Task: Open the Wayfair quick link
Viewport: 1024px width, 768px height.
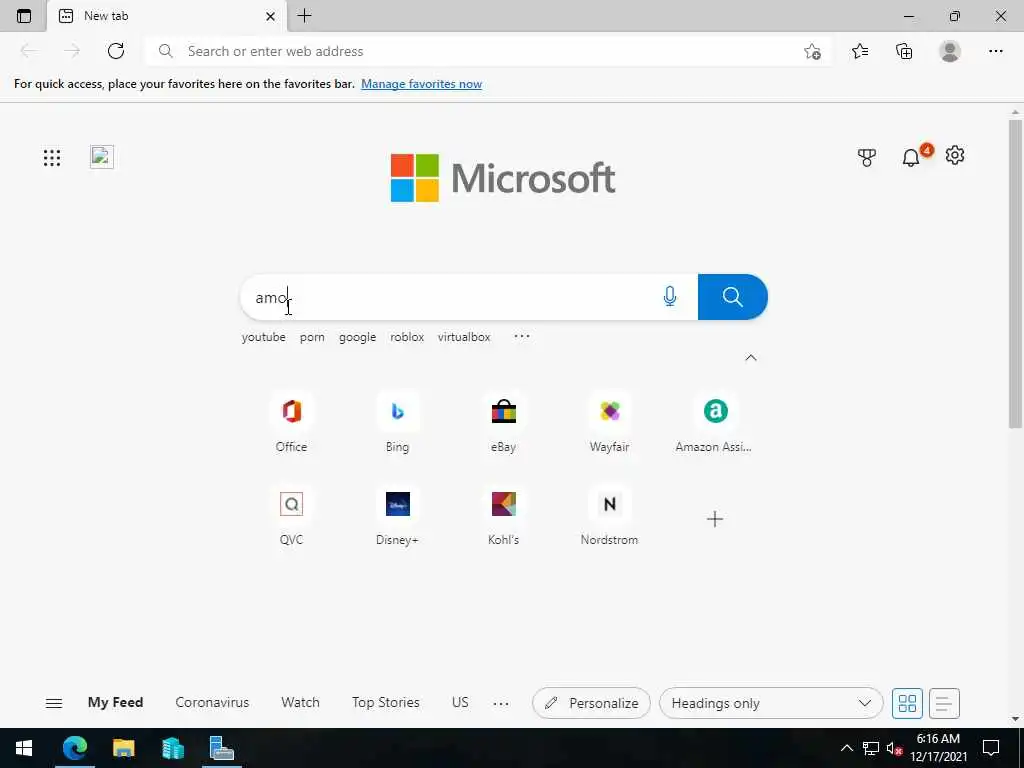Action: pos(609,423)
